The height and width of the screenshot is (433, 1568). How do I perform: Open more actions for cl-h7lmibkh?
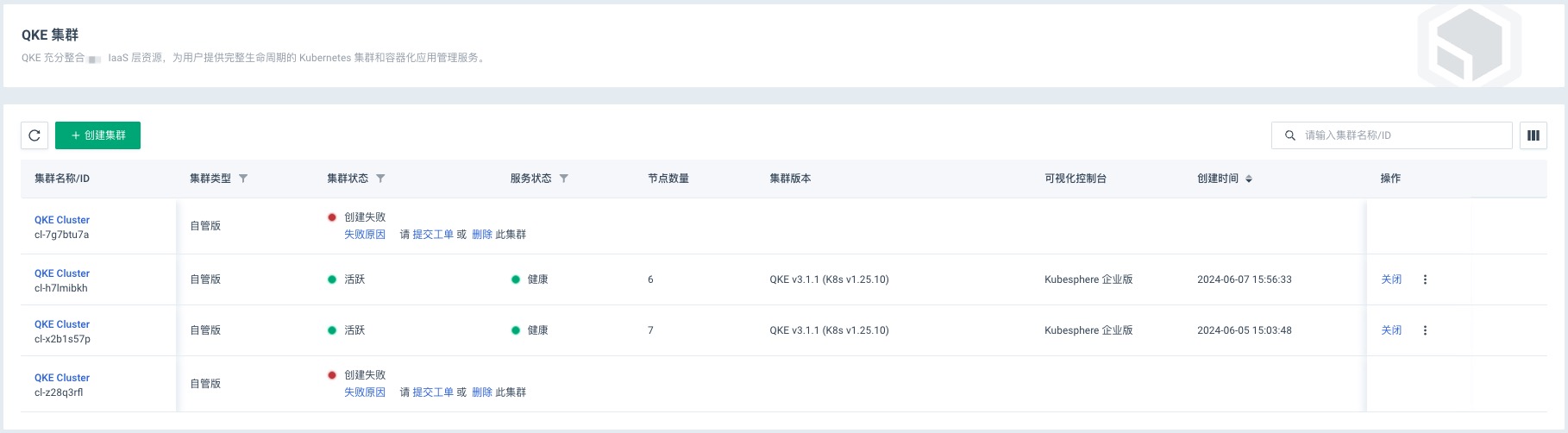1425,279
